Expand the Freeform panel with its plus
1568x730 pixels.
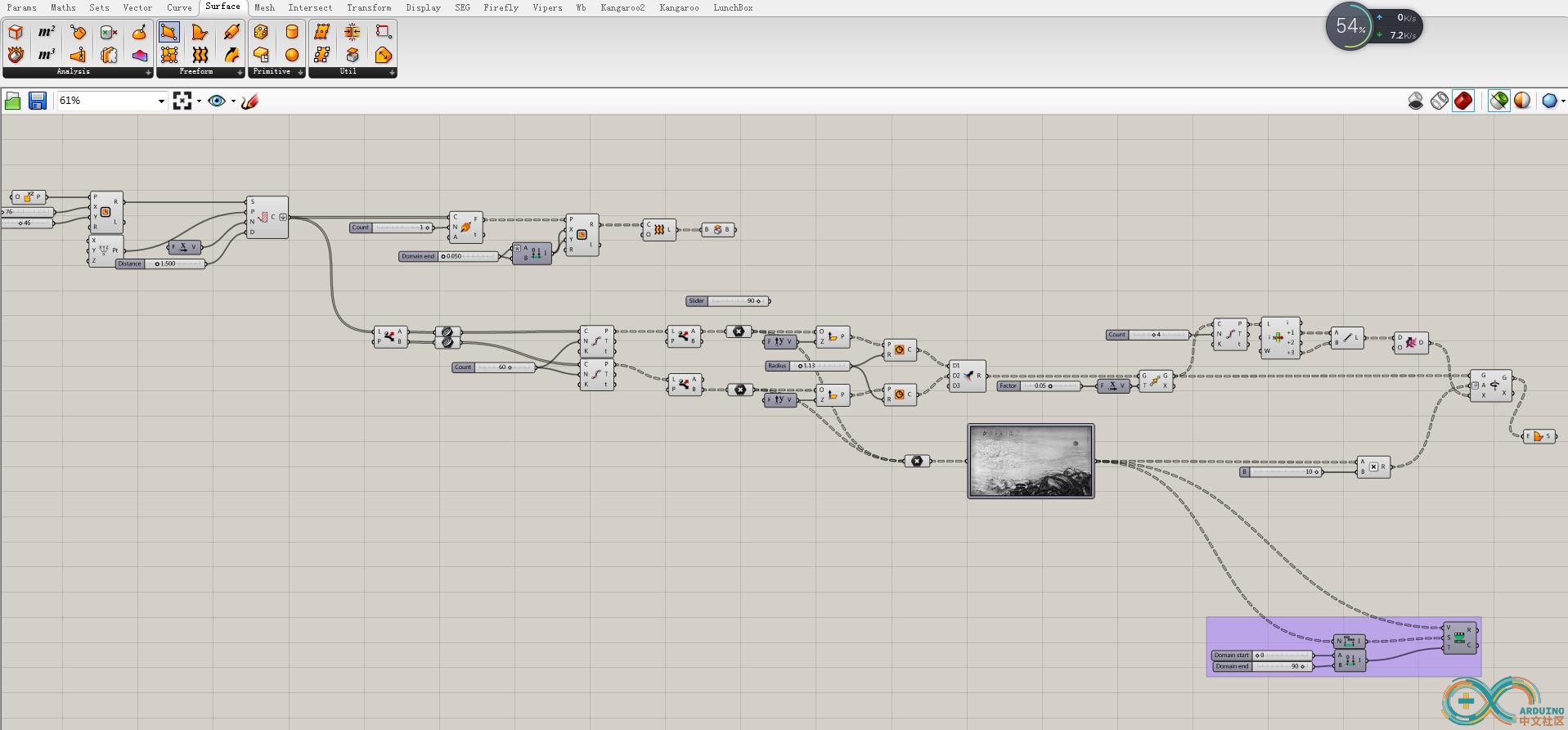click(x=240, y=72)
